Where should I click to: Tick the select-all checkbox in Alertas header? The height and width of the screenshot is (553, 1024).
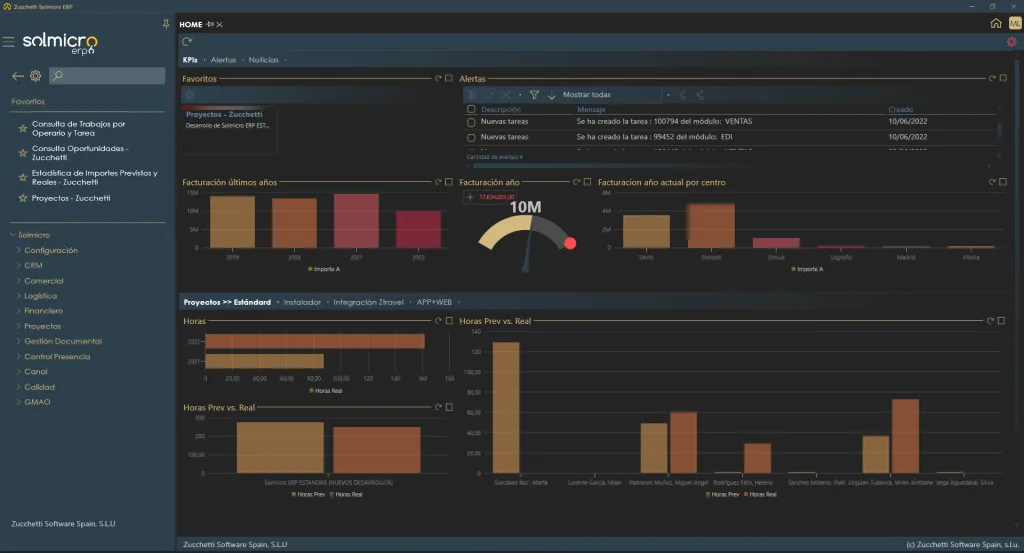point(471,109)
